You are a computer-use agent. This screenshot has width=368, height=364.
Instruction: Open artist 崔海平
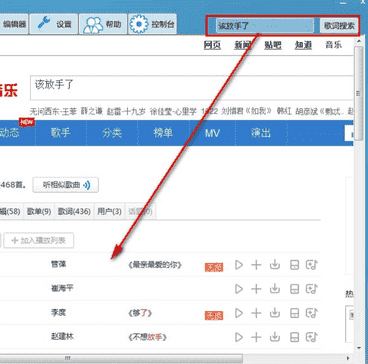click(x=62, y=288)
